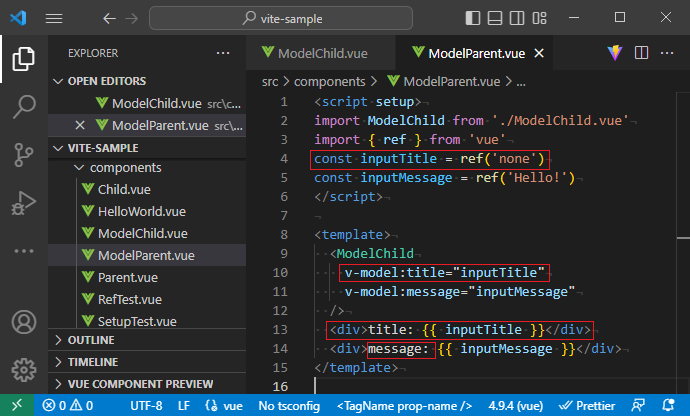Screen dimensions: 690x416
Task: Click the ModelChild tag on line 9
Action: tap(374, 254)
